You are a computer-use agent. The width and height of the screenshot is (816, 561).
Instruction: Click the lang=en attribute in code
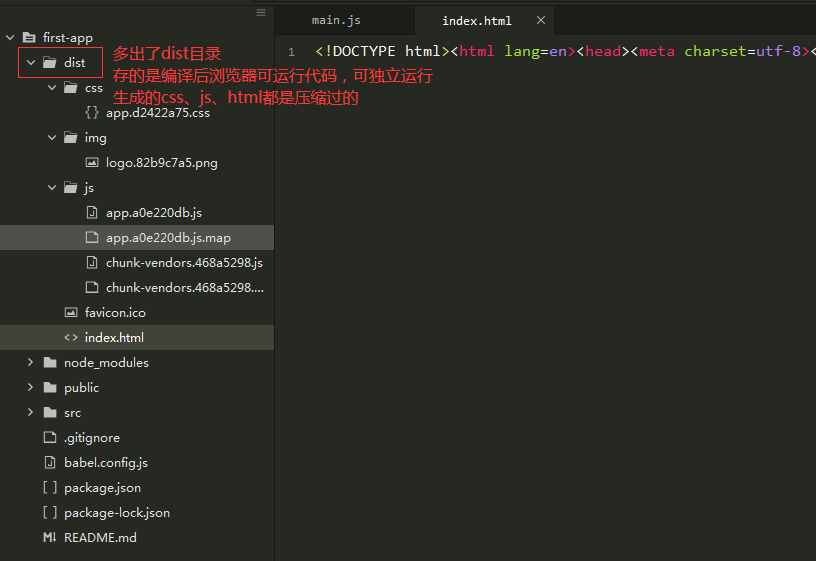click(x=536, y=51)
